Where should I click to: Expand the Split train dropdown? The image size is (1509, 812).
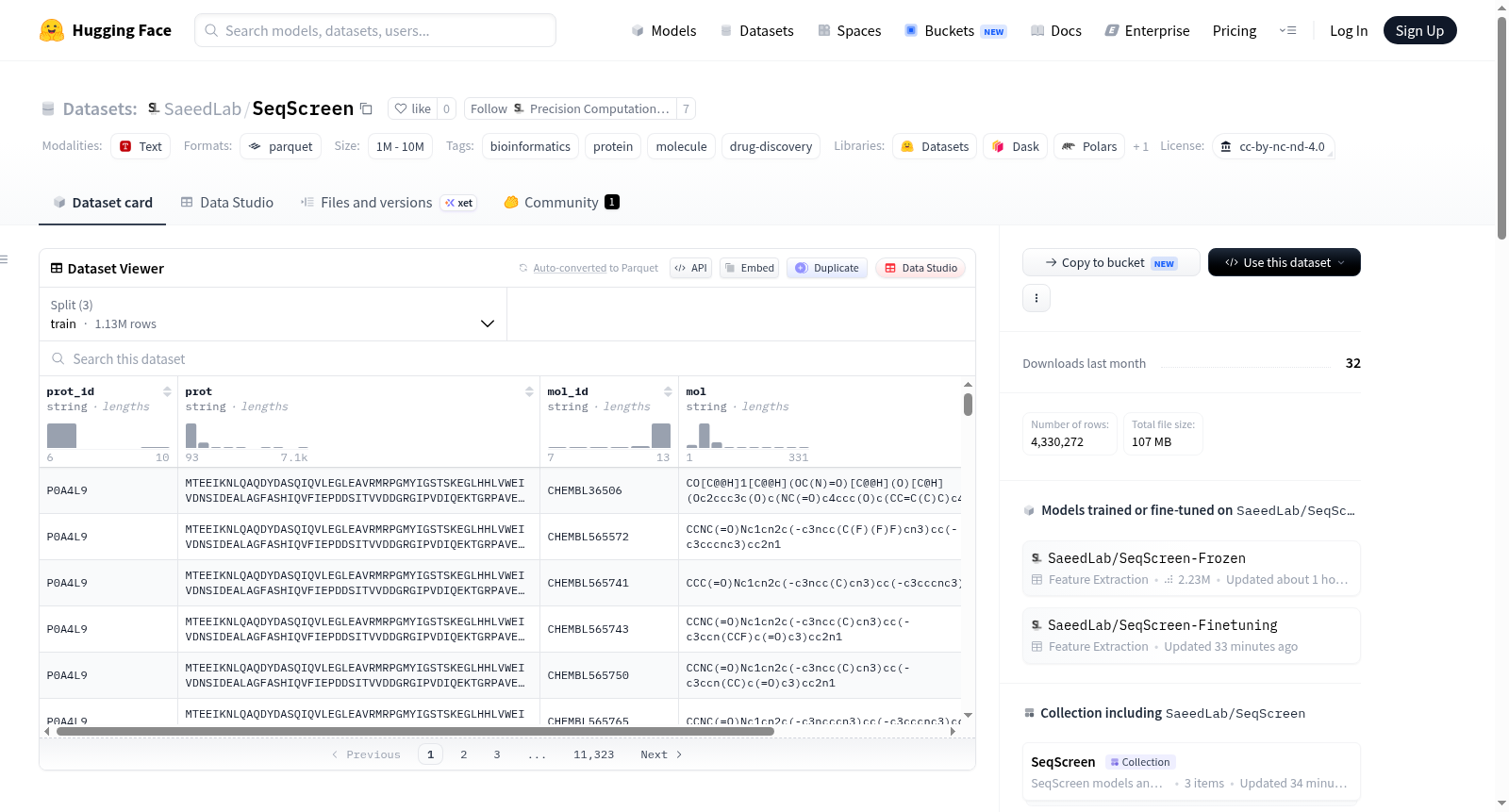click(x=273, y=314)
